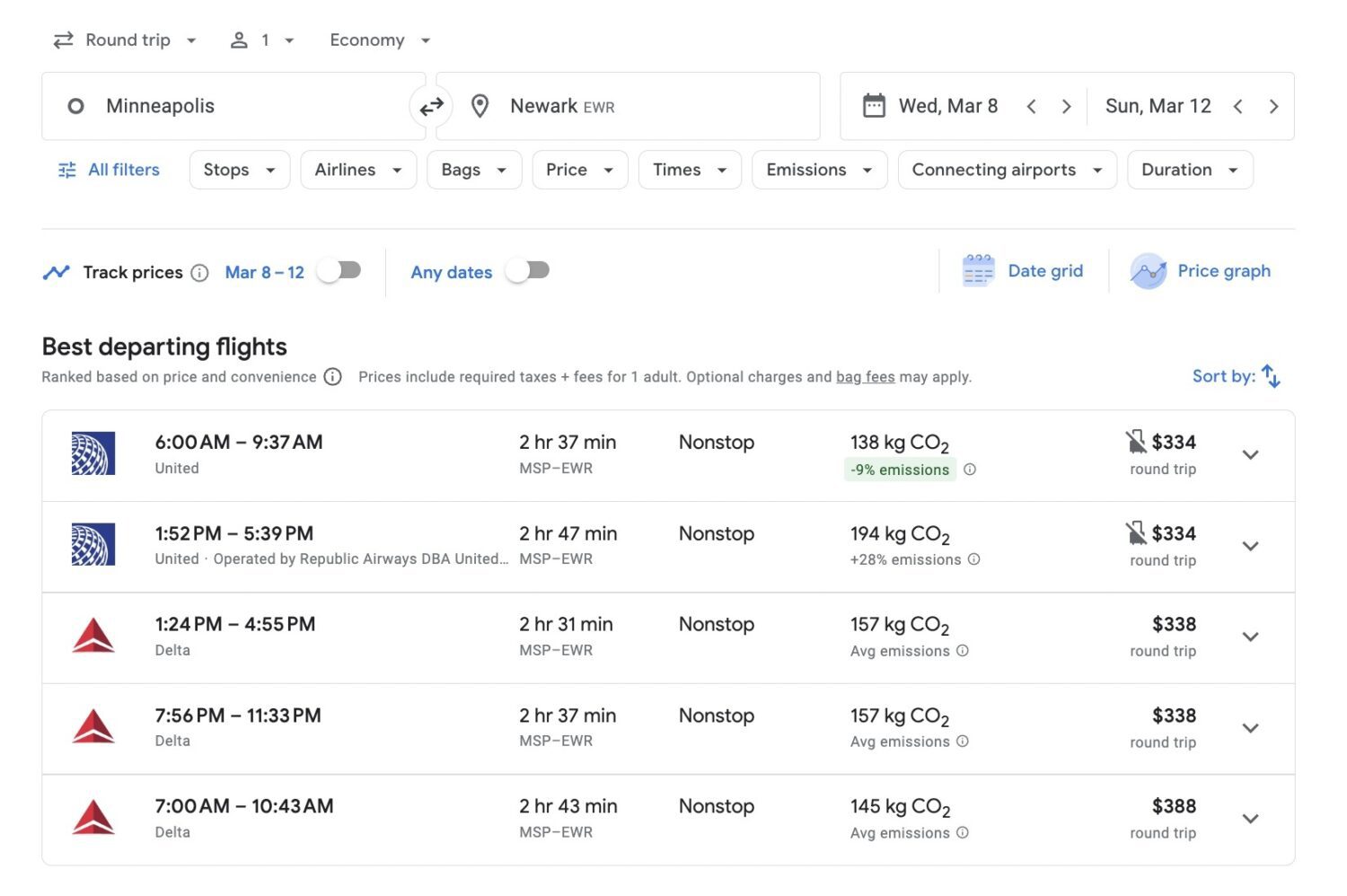The width and height of the screenshot is (1347, 896).
Task: Open the Date grid view
Action: pyautogui.click(x=1024, y=270)
